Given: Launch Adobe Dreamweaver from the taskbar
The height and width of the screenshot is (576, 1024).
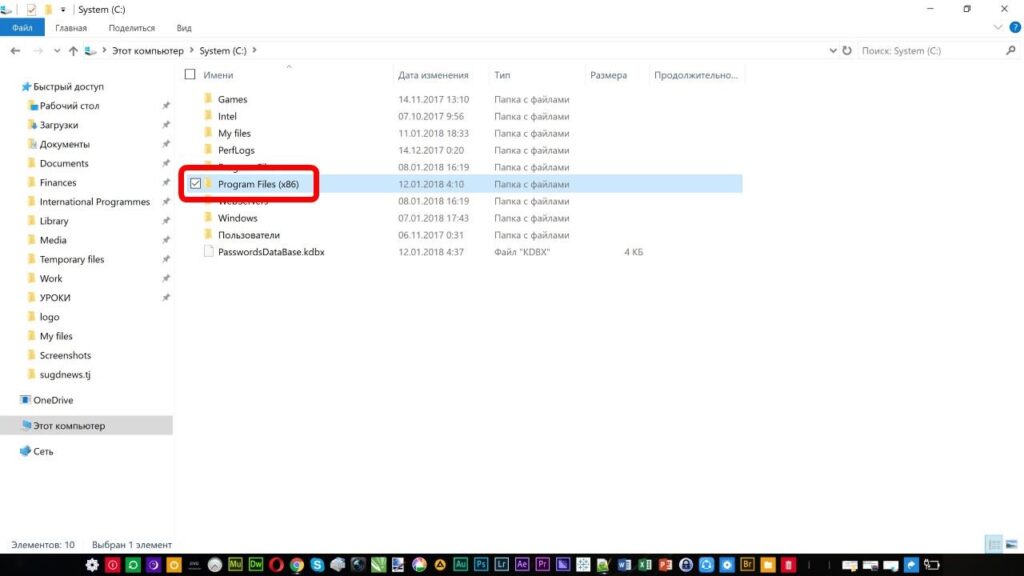Looking at the screenshot, I should click(256, 565).
